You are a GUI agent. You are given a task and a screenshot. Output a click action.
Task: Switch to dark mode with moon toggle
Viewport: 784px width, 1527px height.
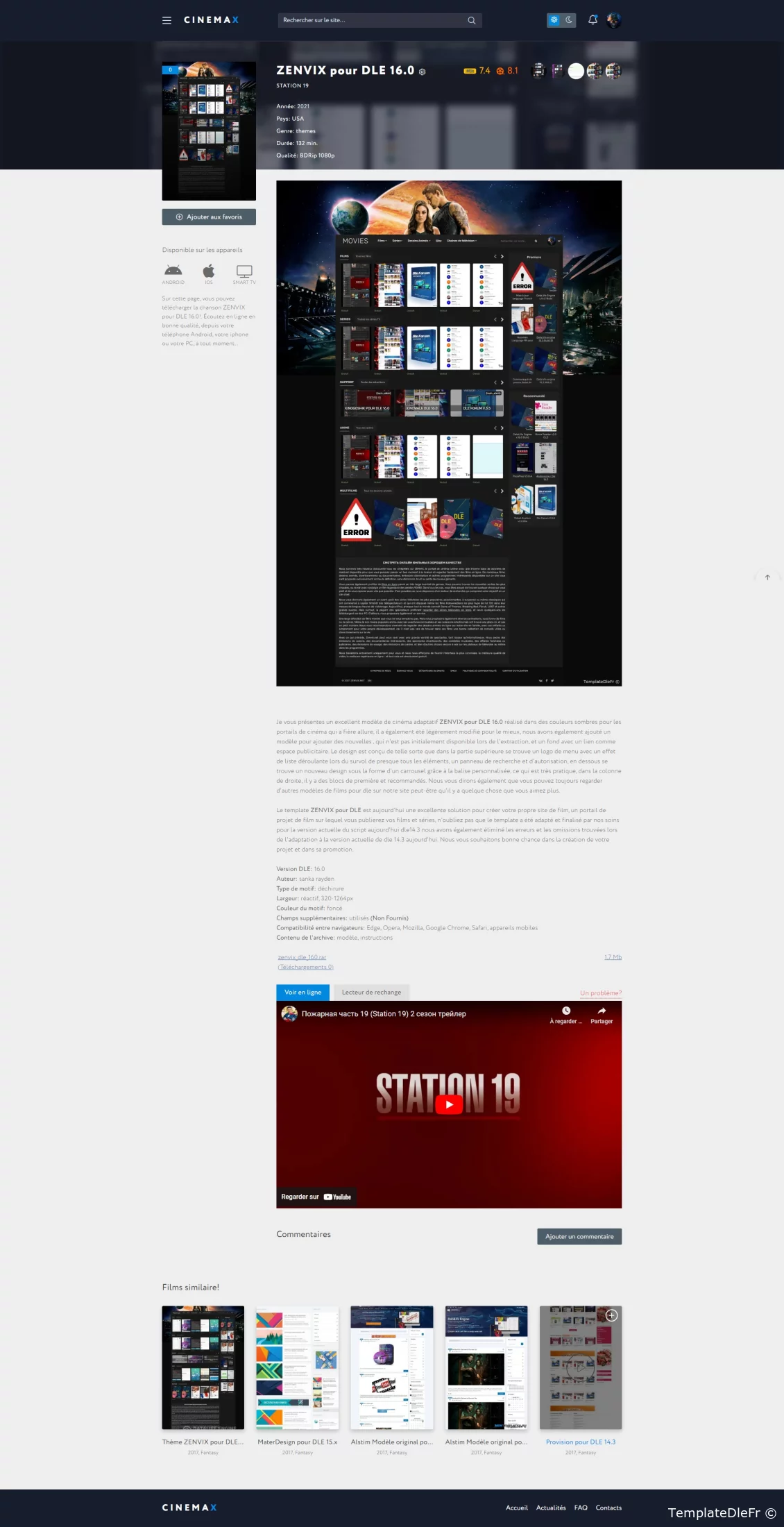[x=569, y=20]
